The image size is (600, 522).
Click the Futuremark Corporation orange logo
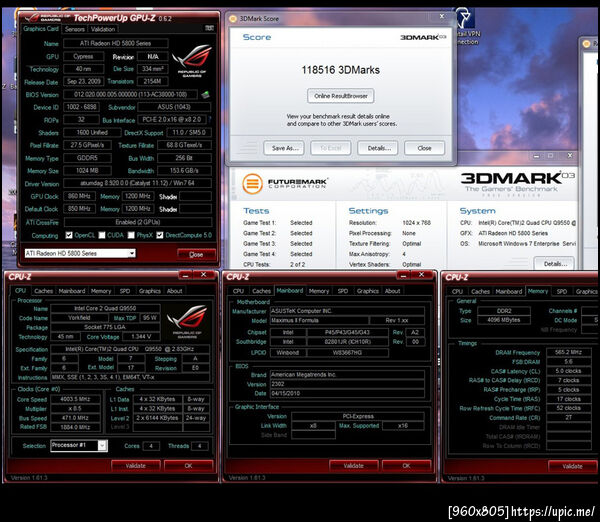pos(252,184)
